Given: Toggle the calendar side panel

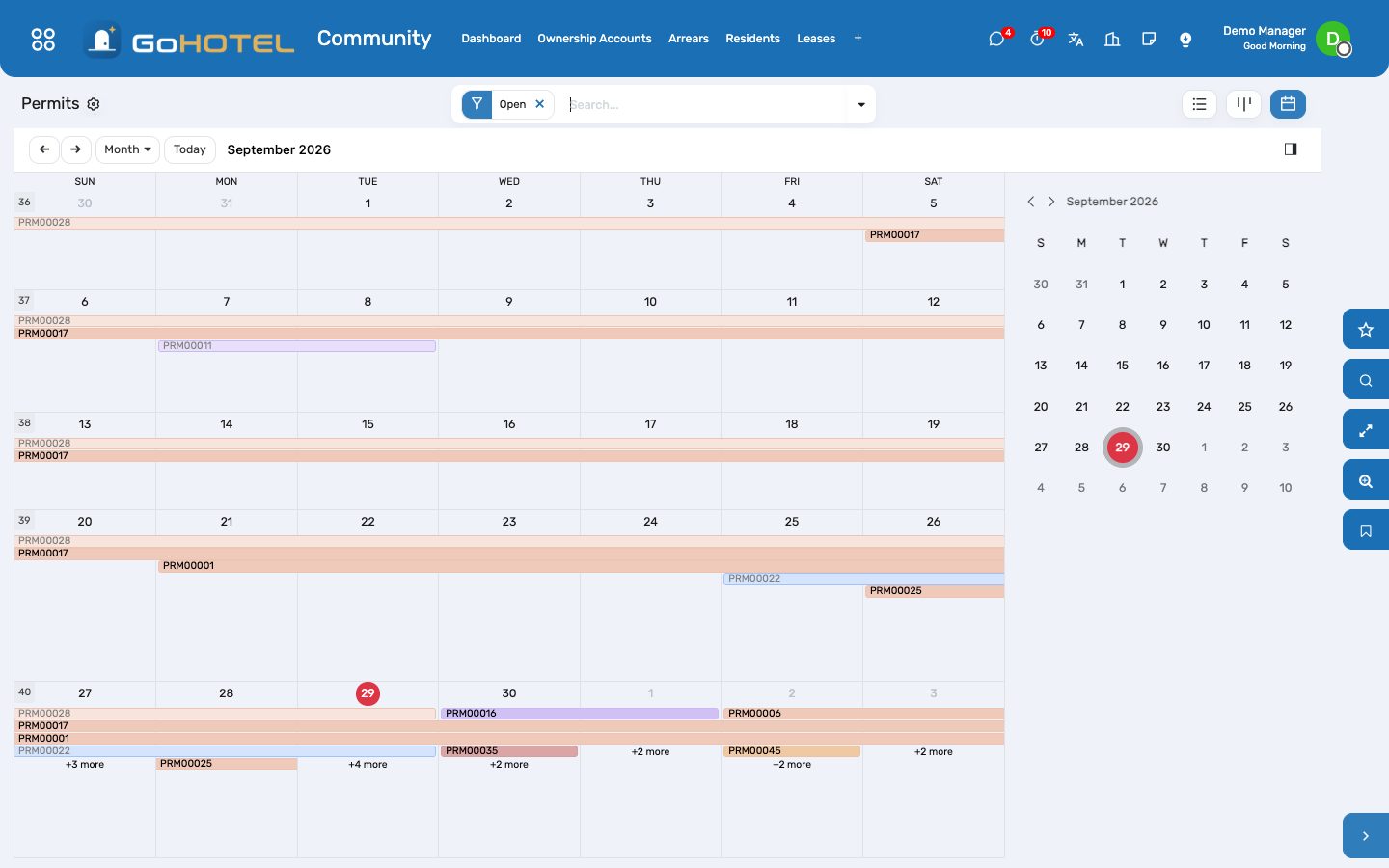Looking at the screenshot, I should coord(1291,149).
